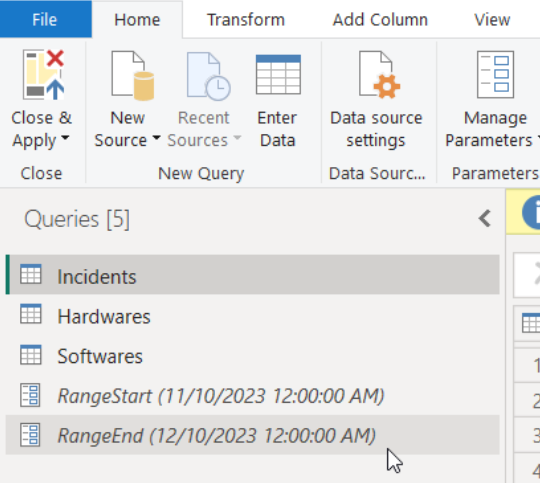Screen dimensions: 540x483
Task: Click the Enter Data label
Action: [277, 129]
